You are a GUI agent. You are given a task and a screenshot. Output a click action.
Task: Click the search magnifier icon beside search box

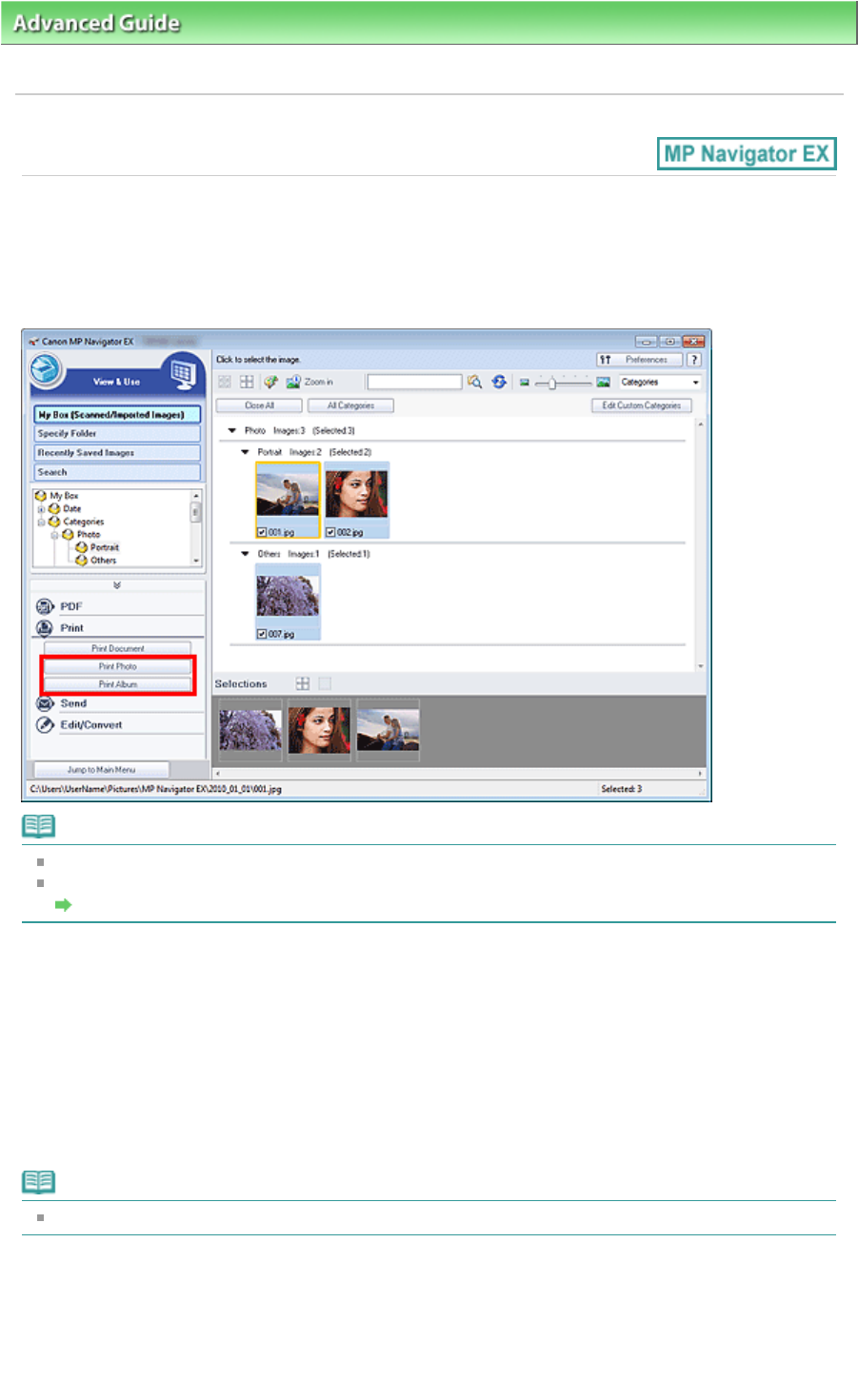click(474, 382)
